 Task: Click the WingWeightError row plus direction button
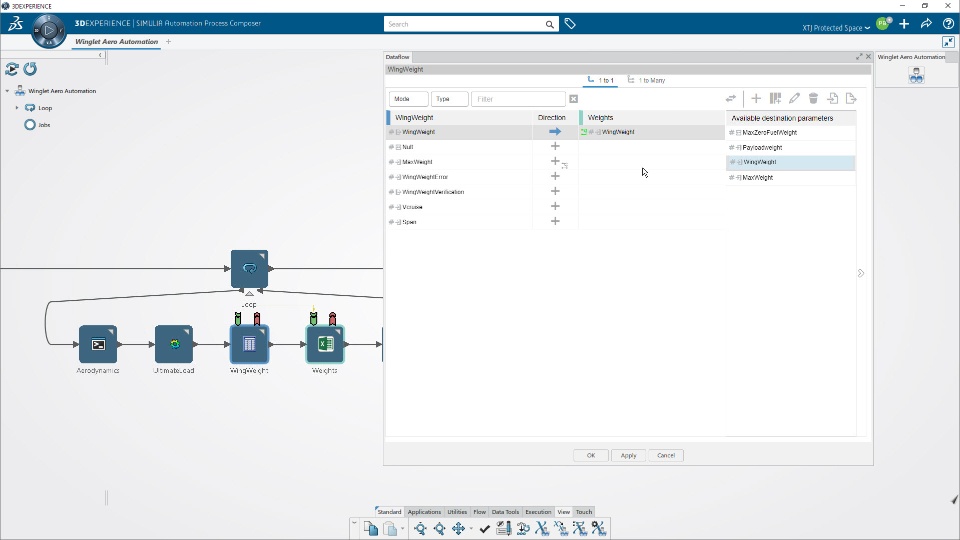coord(555,176)
